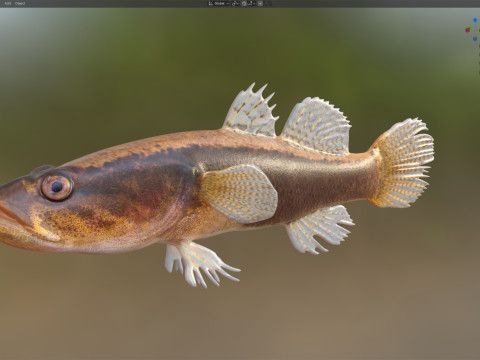The height and width of the screenshot is (360, 480).
Task: Open the Add menu in viewport header
Action: (x=8, y=4)
